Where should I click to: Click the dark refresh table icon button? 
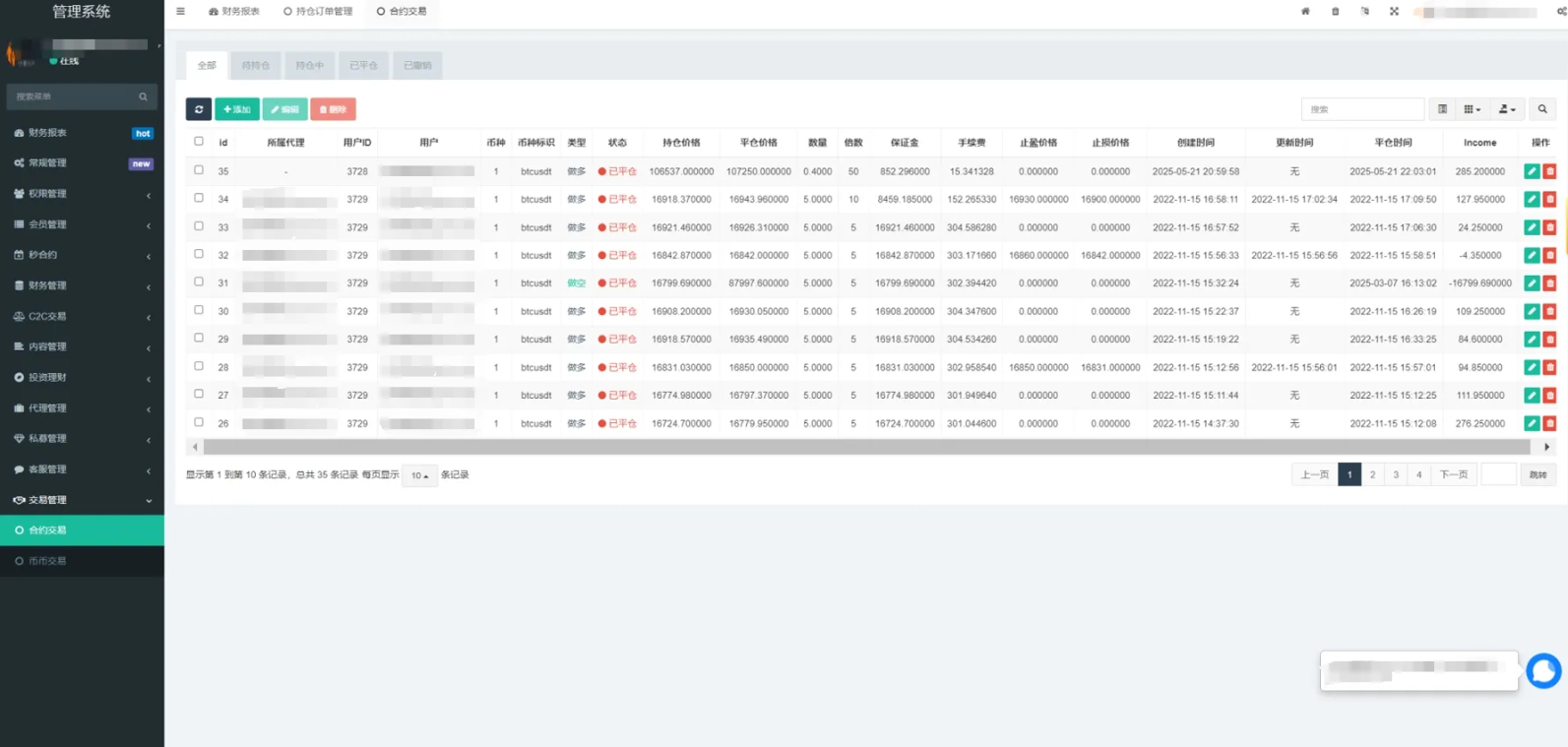coord(198,109)
